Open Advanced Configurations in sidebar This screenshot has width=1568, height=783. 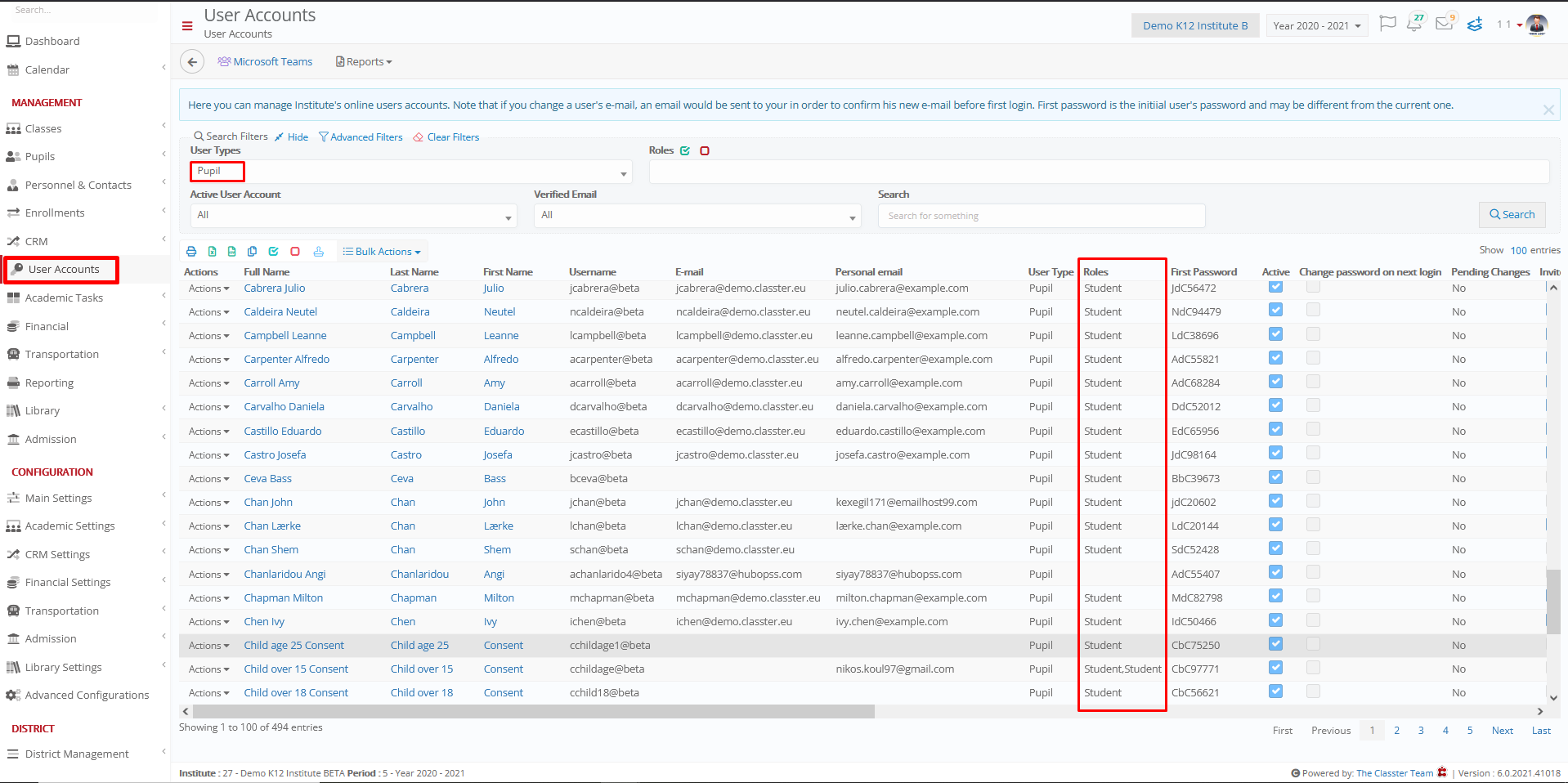(x=87, y=695)
